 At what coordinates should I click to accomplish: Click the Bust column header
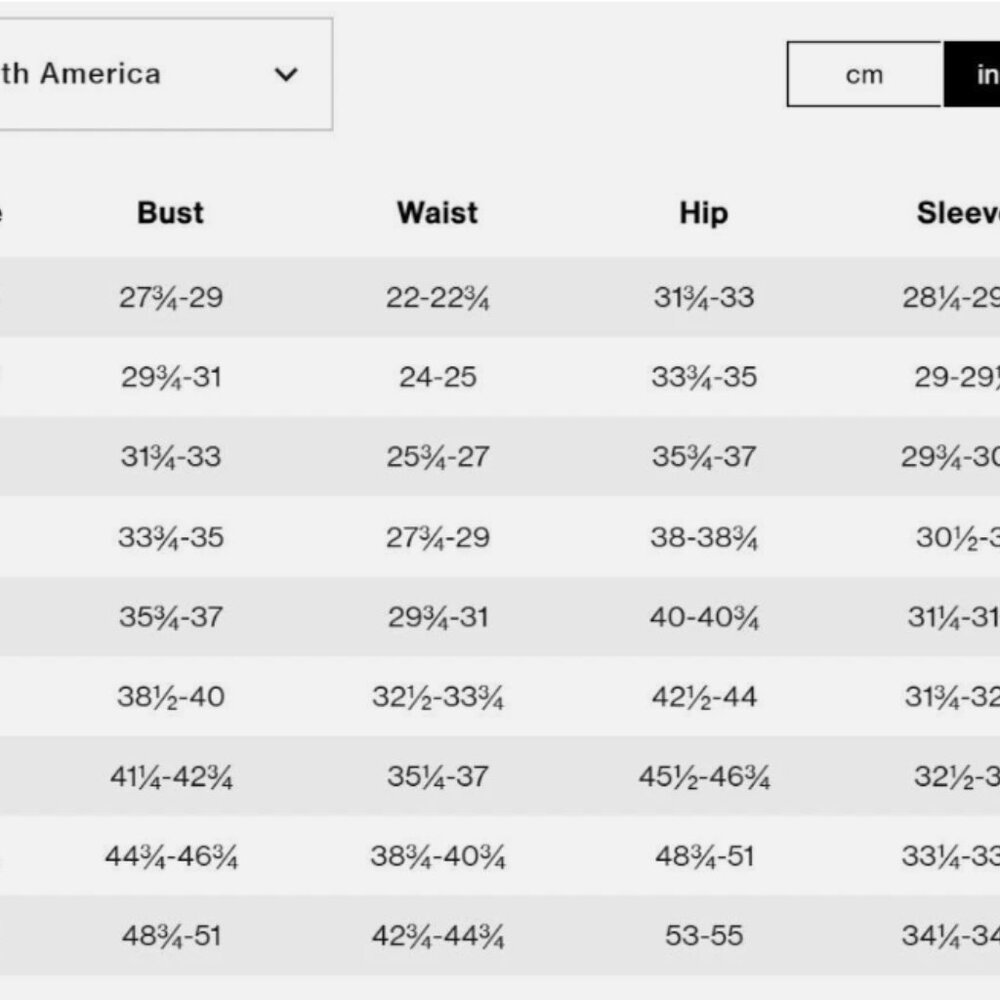tap(170, 213)
